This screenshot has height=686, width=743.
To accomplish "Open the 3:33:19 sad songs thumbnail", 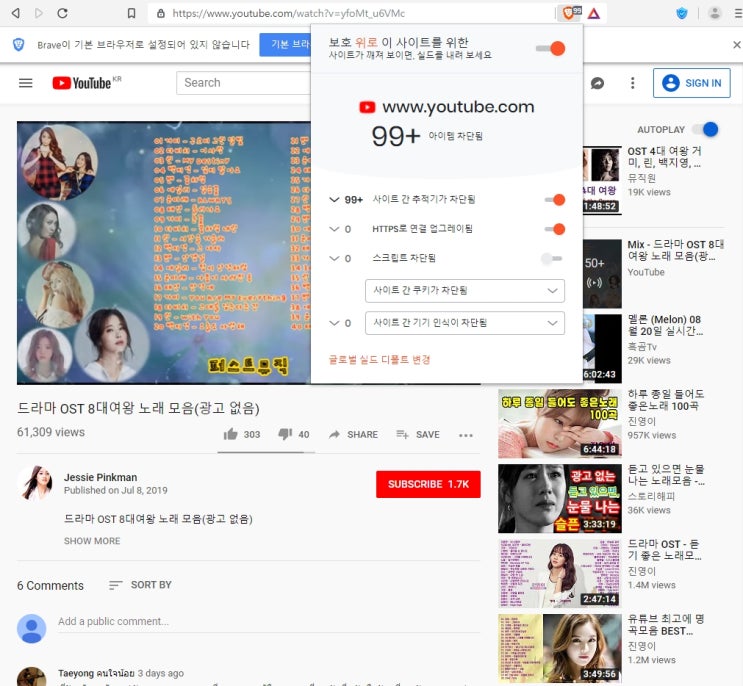I will coord(560,498).
